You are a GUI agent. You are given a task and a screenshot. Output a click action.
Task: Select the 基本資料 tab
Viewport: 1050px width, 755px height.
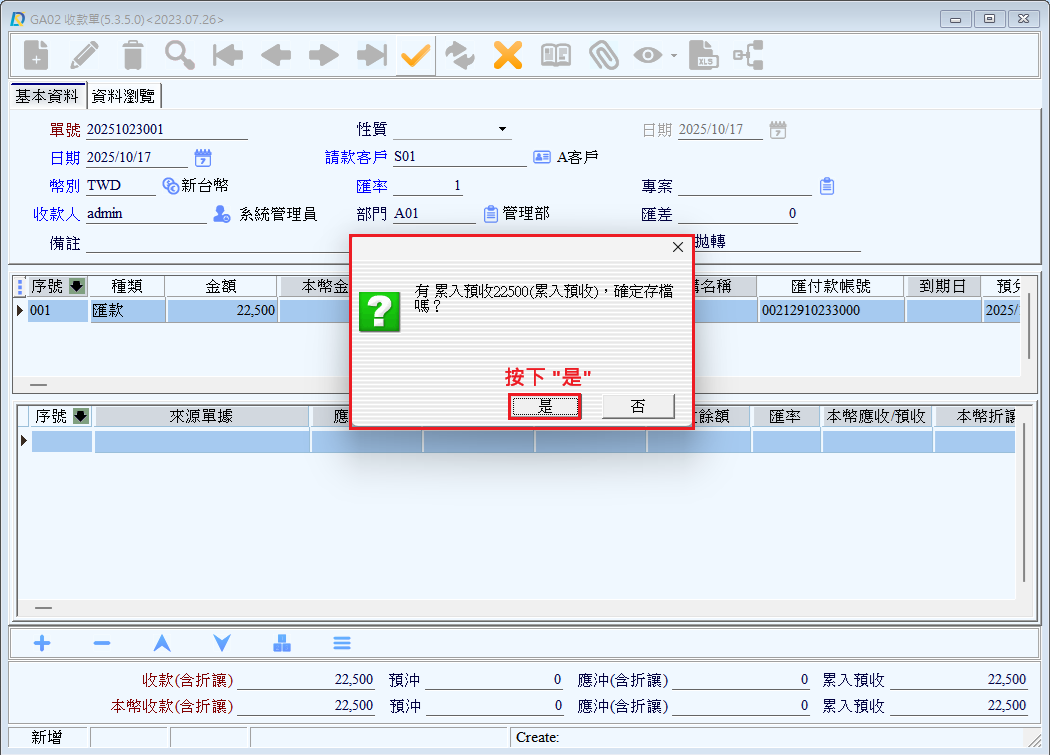click(47, 96)
